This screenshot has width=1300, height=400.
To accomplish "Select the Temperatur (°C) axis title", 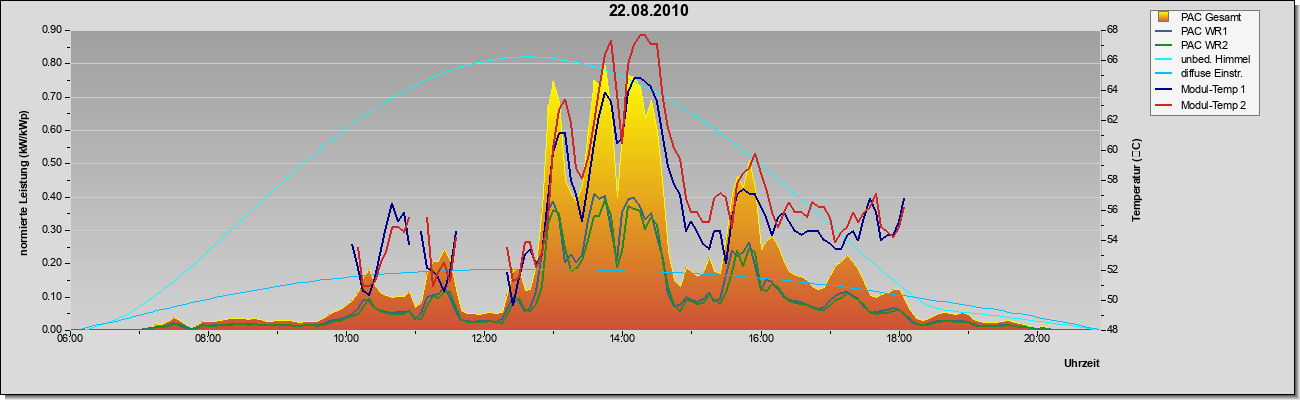I will [1136, 180].
